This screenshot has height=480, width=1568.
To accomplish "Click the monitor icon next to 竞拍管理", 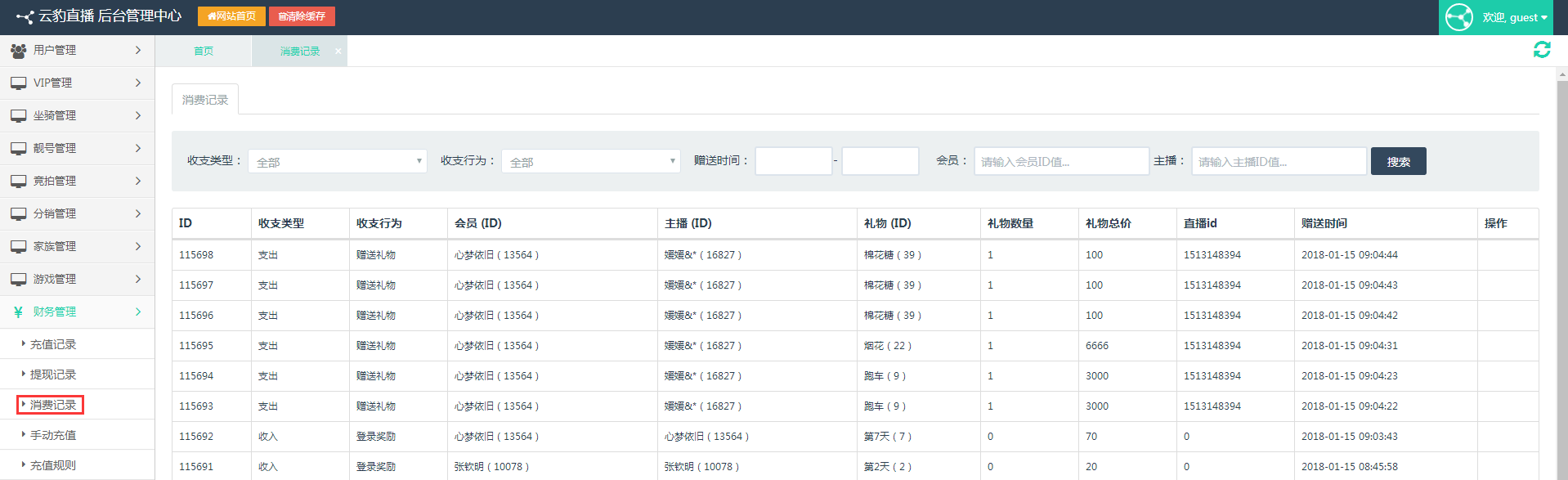I will 18,182.
